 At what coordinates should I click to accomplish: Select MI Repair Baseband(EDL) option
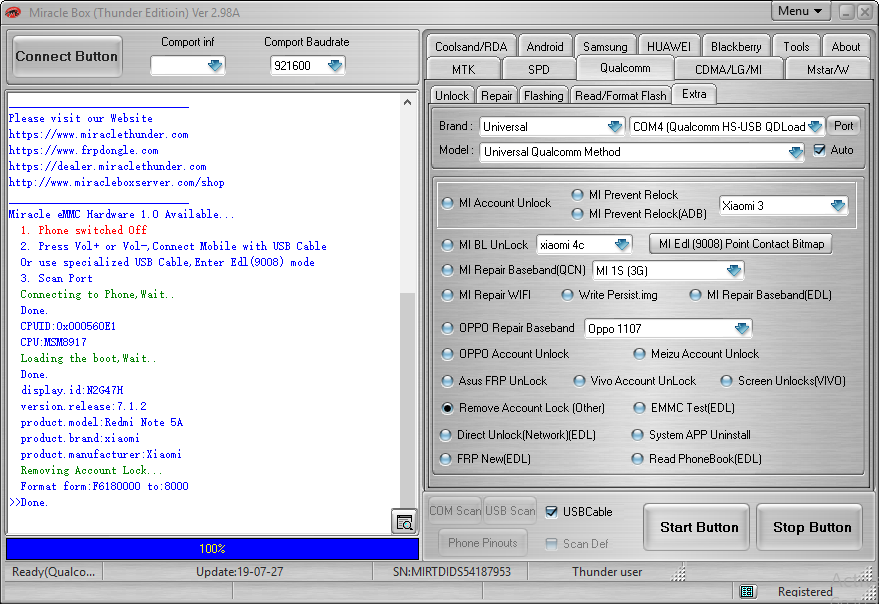click(x=695, y=295)
